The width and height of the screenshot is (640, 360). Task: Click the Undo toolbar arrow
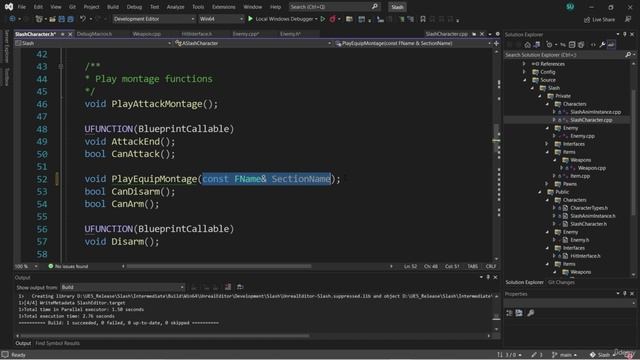[x=83, y=19]
